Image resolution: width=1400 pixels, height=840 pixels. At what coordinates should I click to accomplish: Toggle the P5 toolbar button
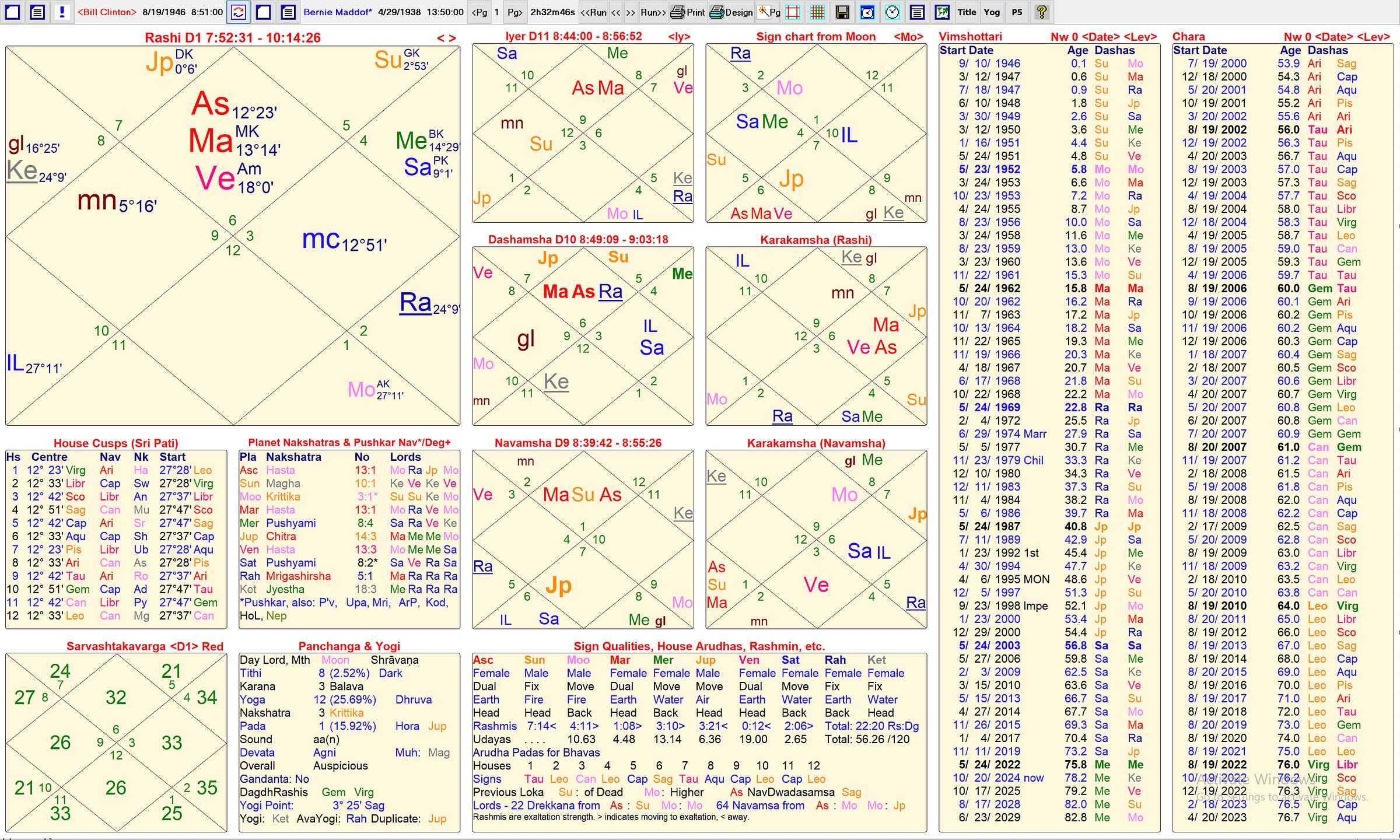click(x=1017, y=12)
